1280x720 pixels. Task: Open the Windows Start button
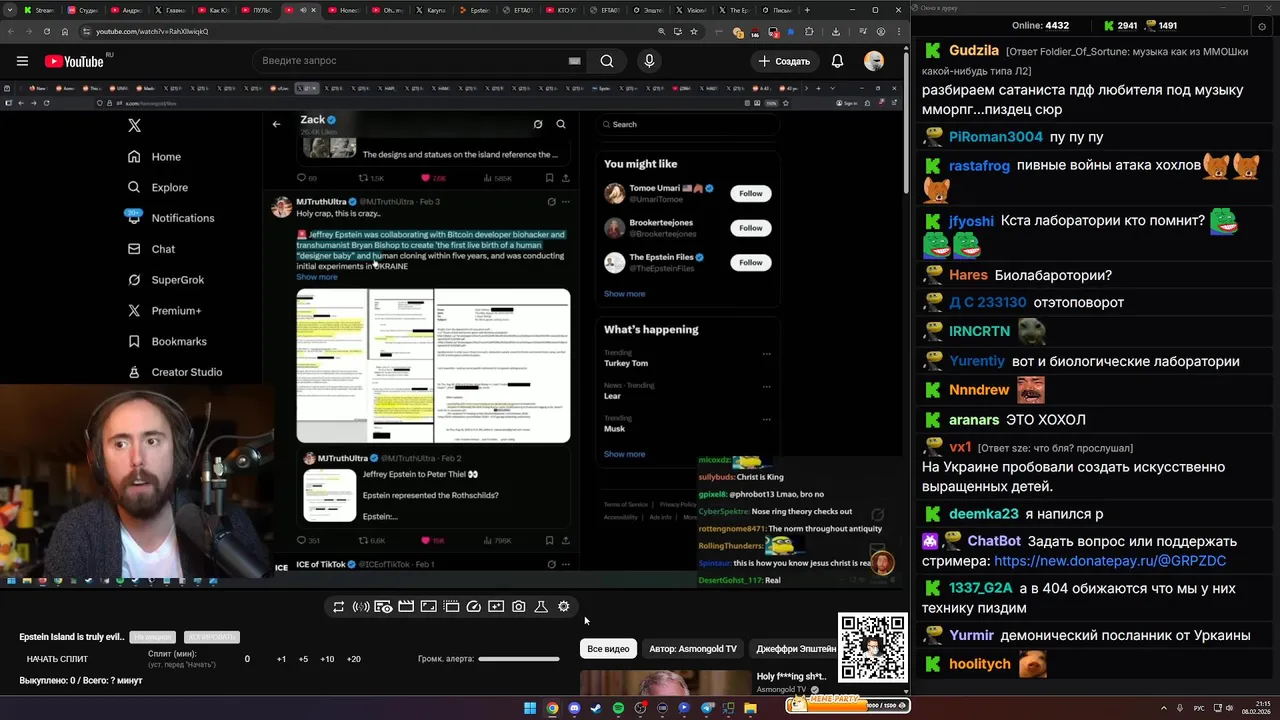[530, 708]
